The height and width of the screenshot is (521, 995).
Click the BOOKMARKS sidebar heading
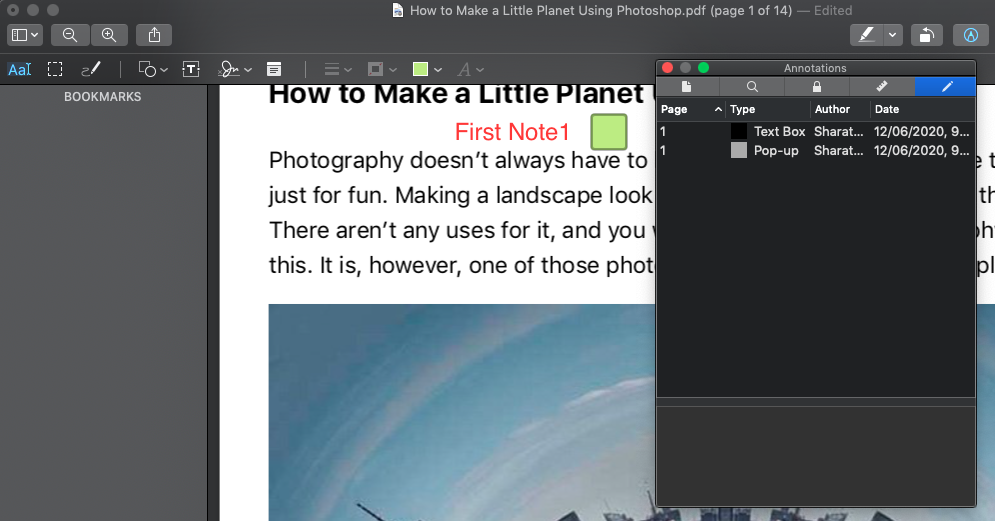point(102,96)
